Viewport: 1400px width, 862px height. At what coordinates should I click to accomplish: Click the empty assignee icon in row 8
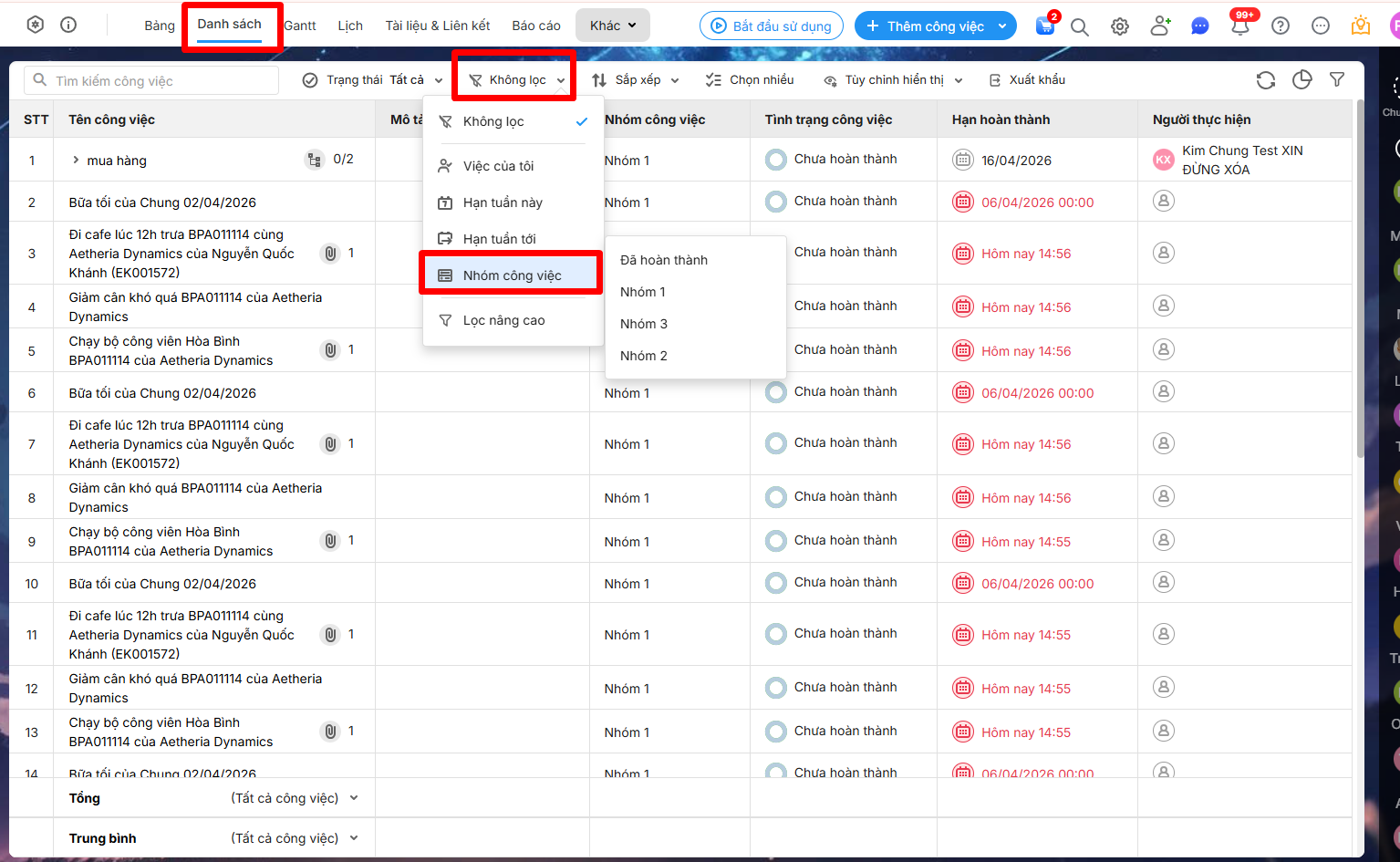click(x=1164, y=496)
